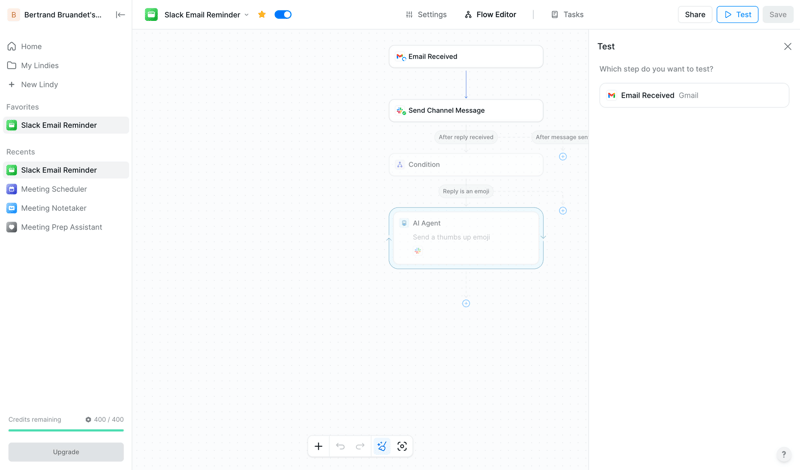Select the Send Channel Message node

(x=466, y=111)
